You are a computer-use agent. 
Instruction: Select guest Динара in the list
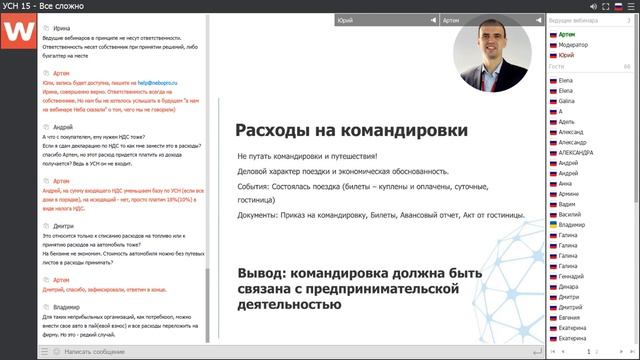pyautogui.click(x=568, y=287)
